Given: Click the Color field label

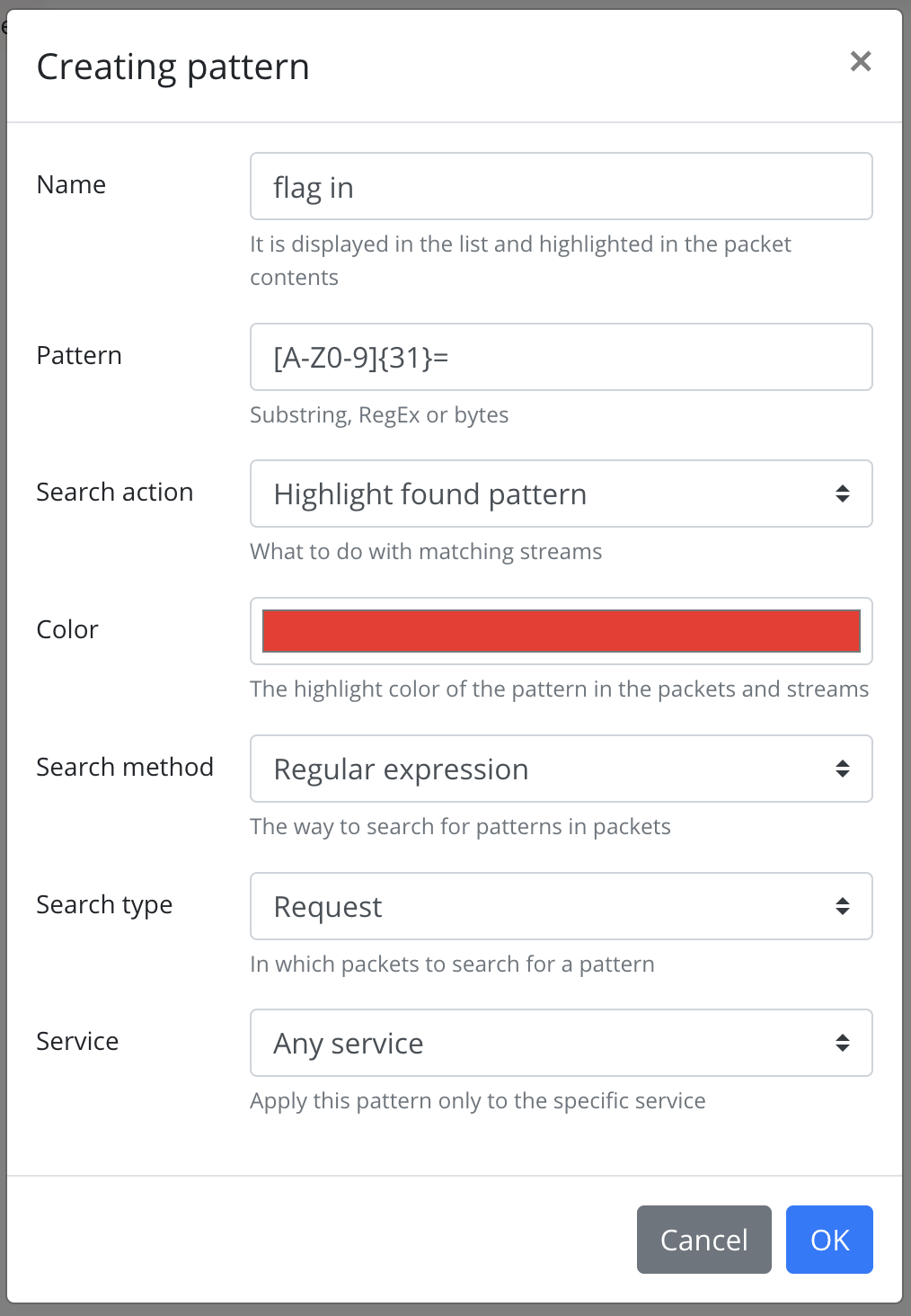Looking at the screenshot, I should [67, 629].
